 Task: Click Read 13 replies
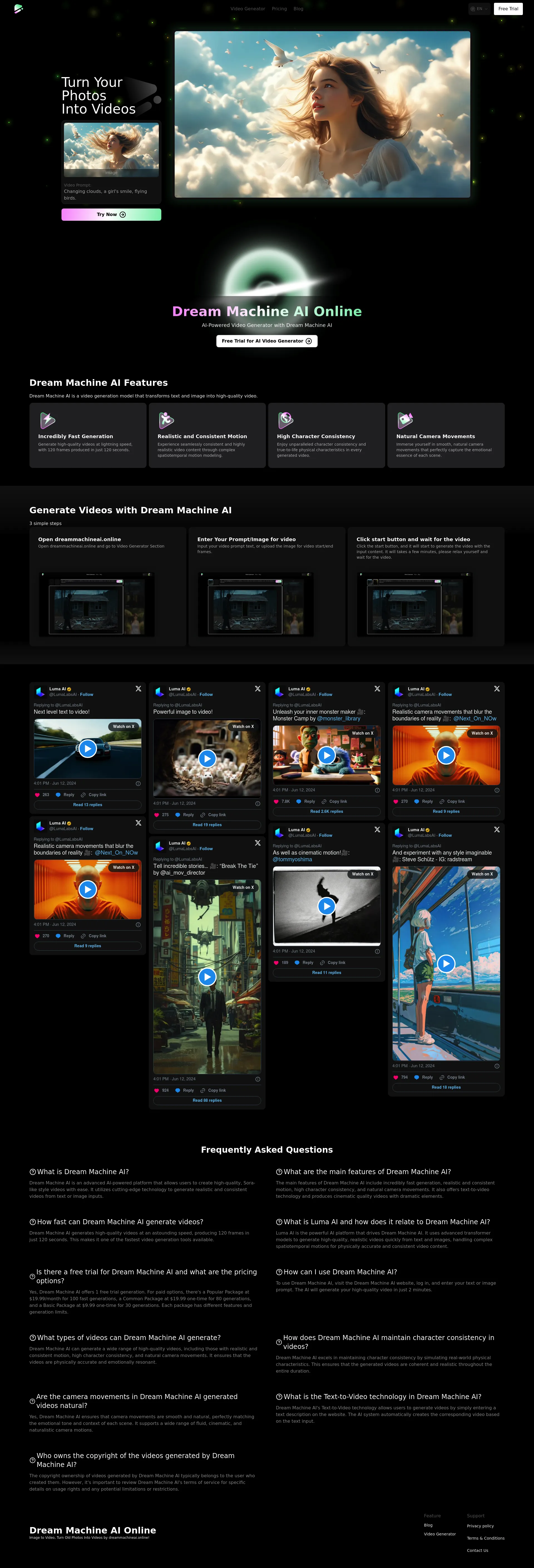coord(88,805)
